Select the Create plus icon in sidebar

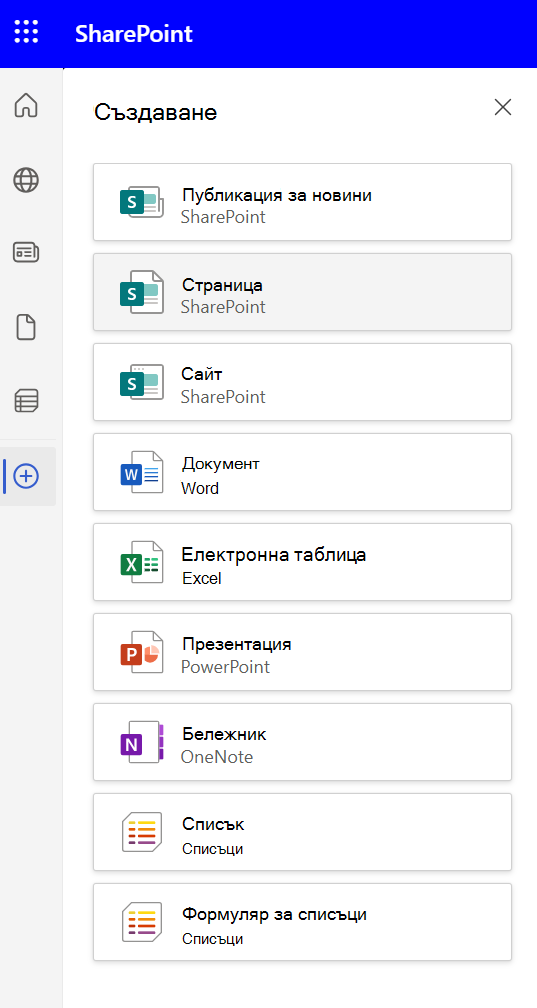pyautogui.click(x=26, y=476)
